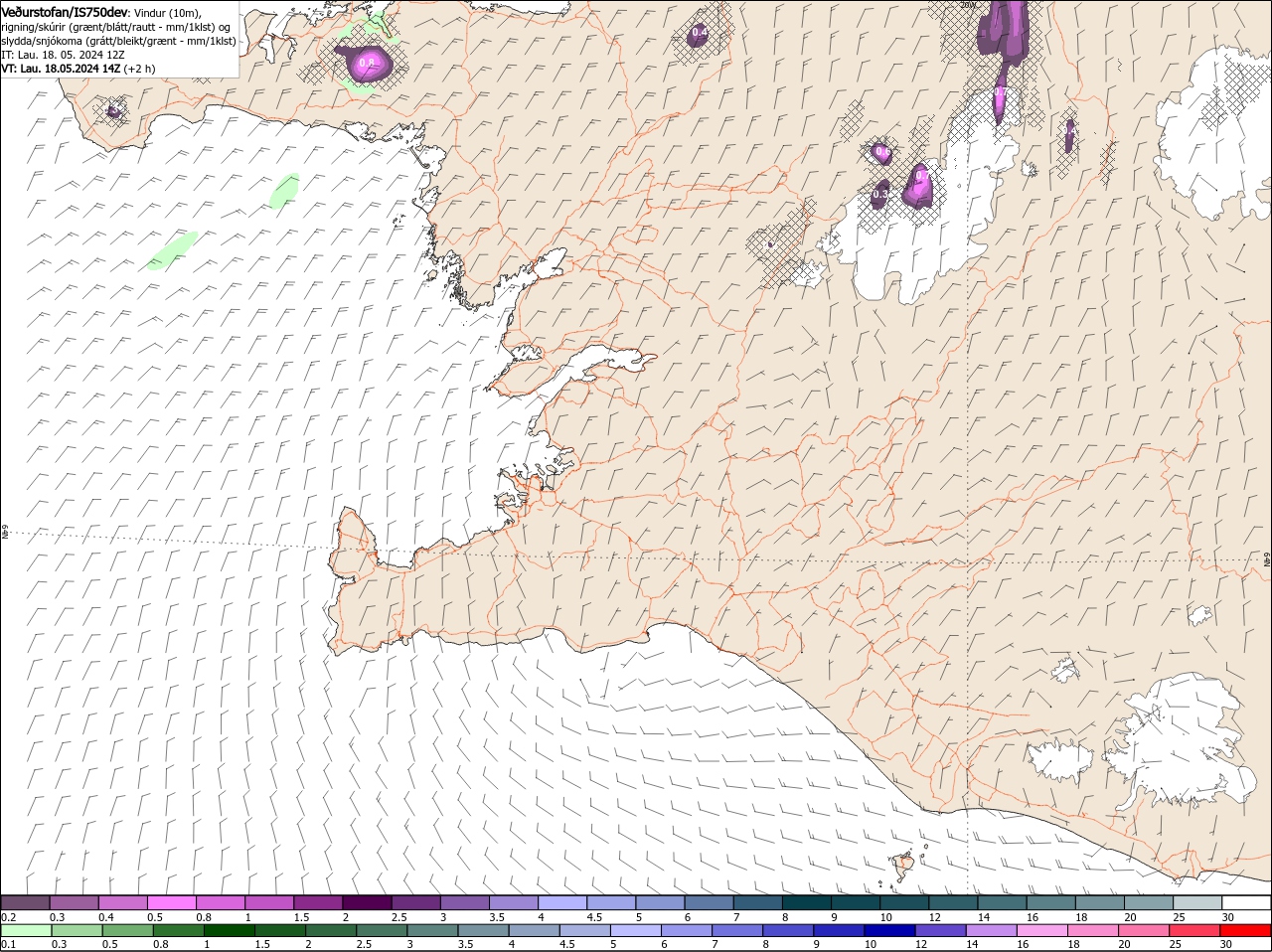1272x952 pixels.
Task: Click the purple snowfall blob labeled 0.4
Action: tap(700, 34)
